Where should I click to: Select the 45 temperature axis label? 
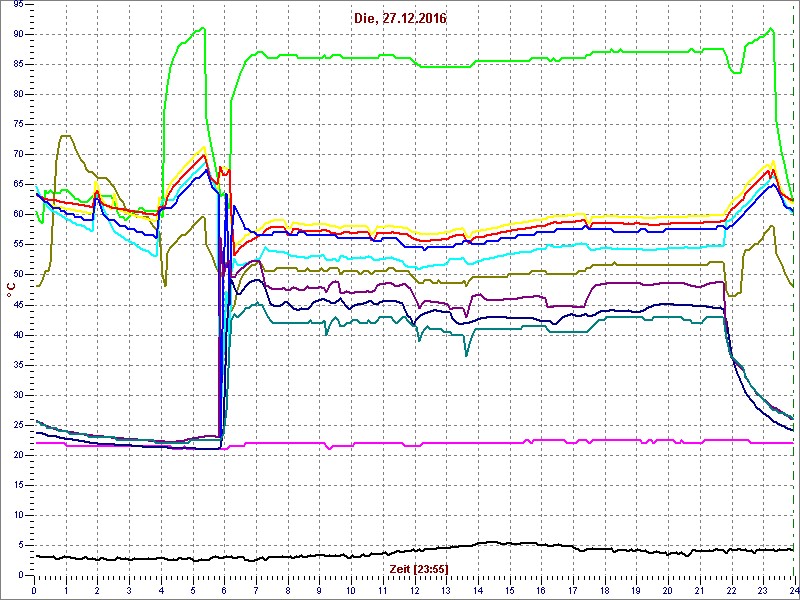click(x=18, y=305)
